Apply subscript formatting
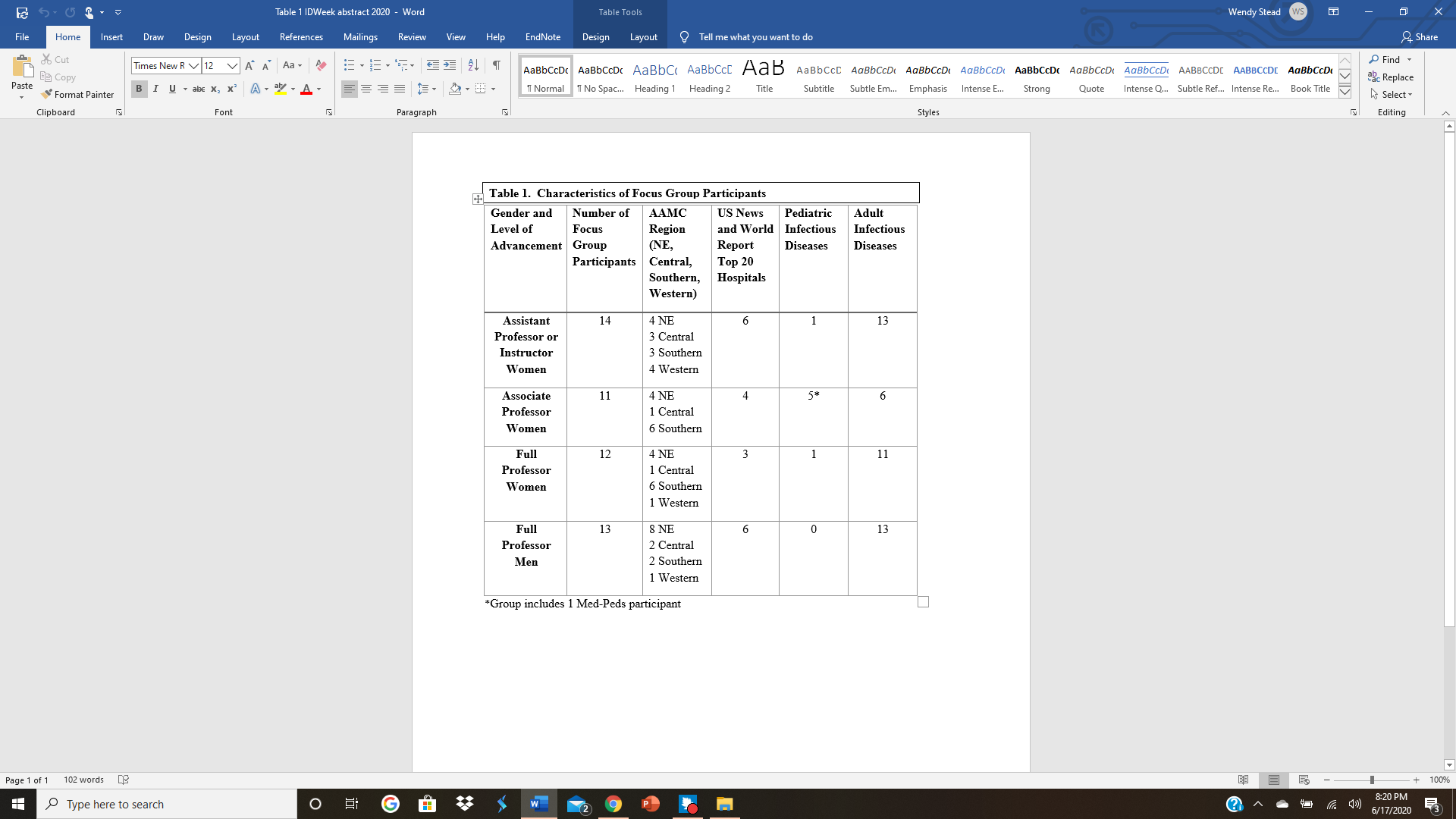 pyautogui.click(x=215, y=89)
